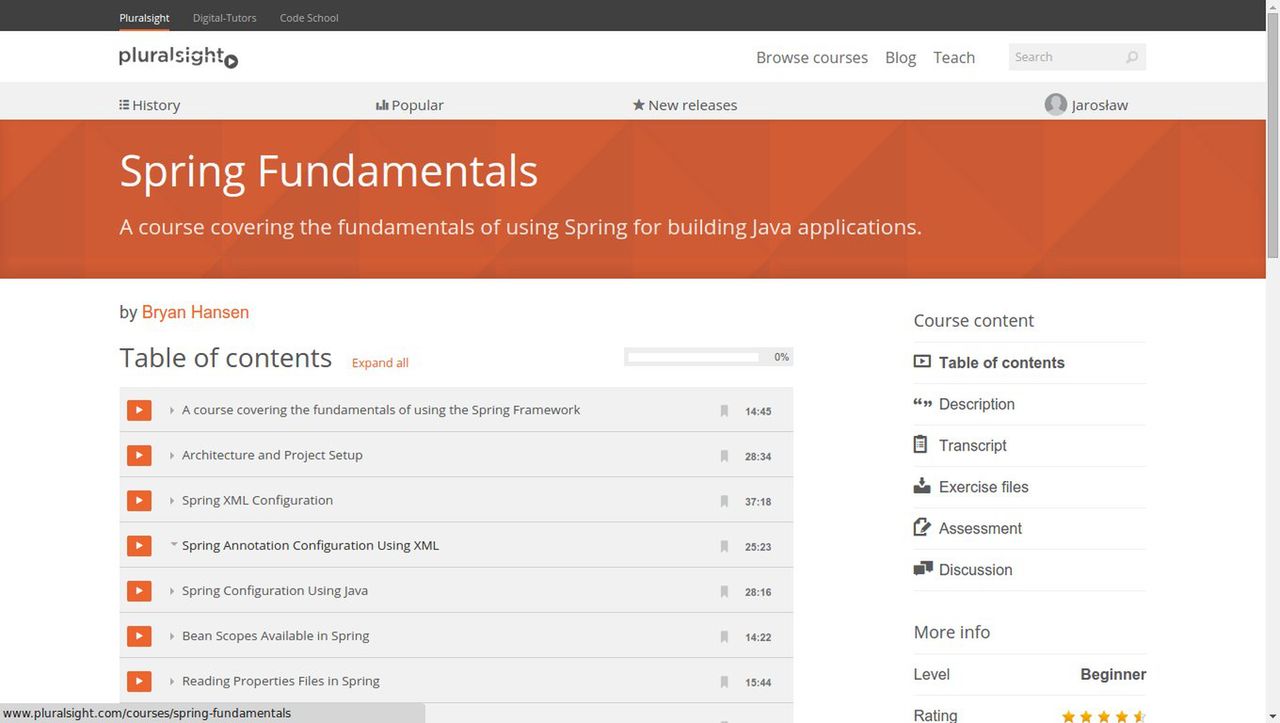Bookmark Spring Annotation Configuration Using XML
The image size is (1280, 723).
[x=724, y=546]
